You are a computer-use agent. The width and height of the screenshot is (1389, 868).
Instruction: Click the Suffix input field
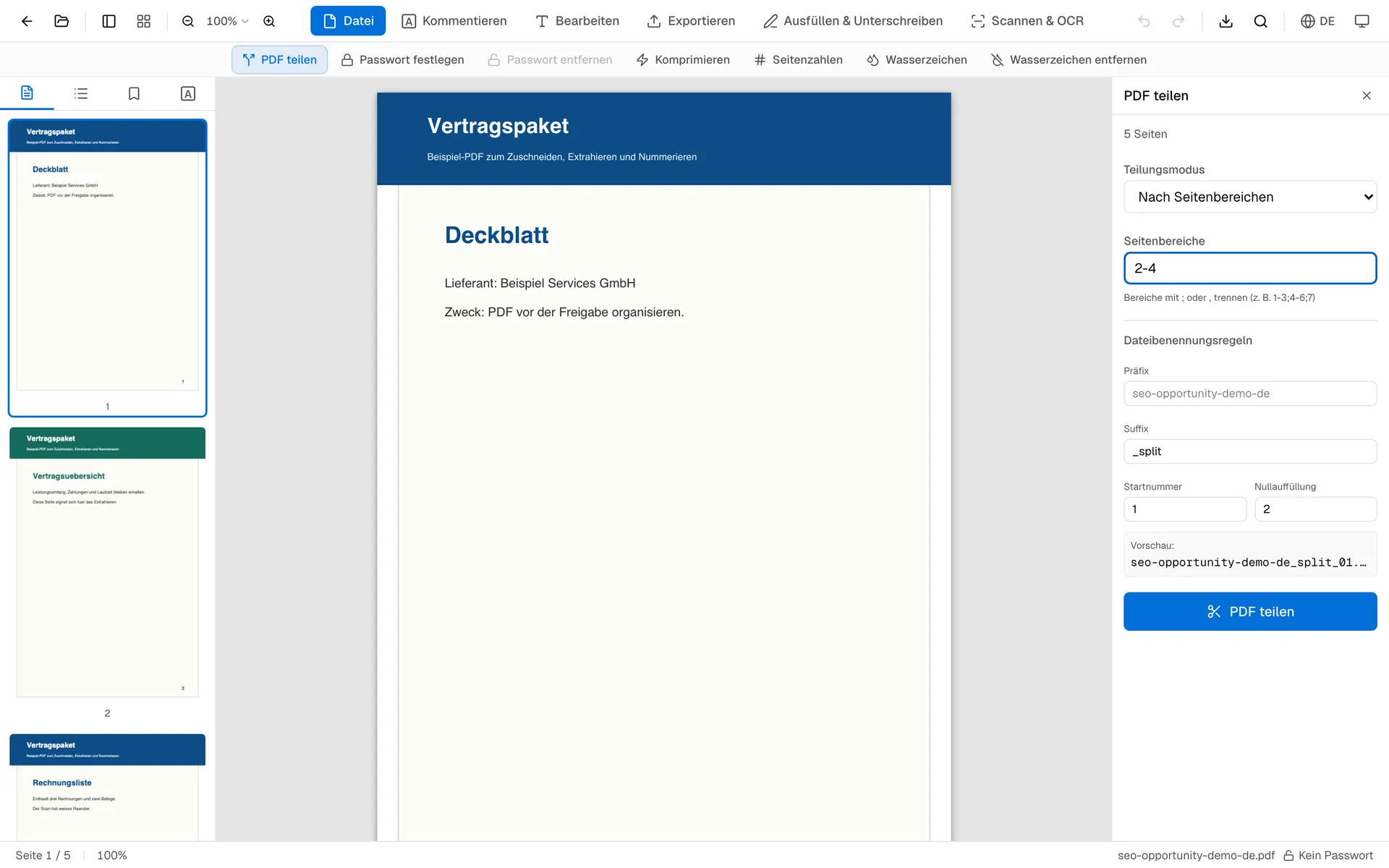click(1250, 451)
